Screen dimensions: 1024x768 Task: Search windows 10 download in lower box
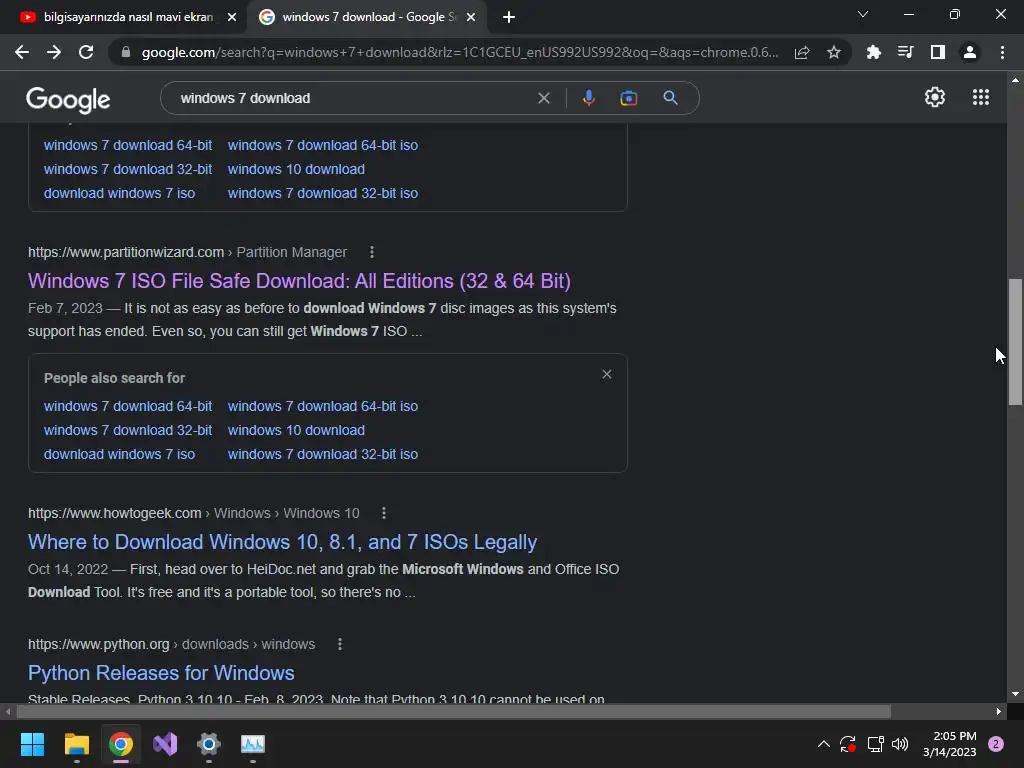click(296, 430)
